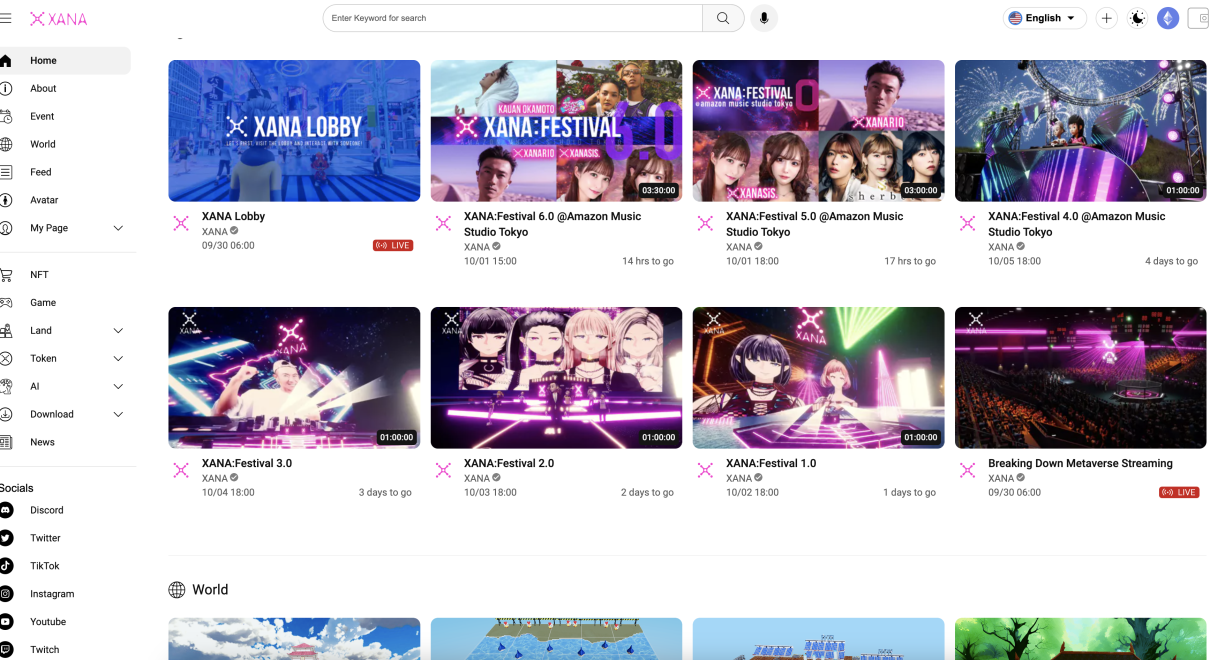Expand the My Page submenu chevron
Screen dimensions: 1210x660
tap(118, 228)
